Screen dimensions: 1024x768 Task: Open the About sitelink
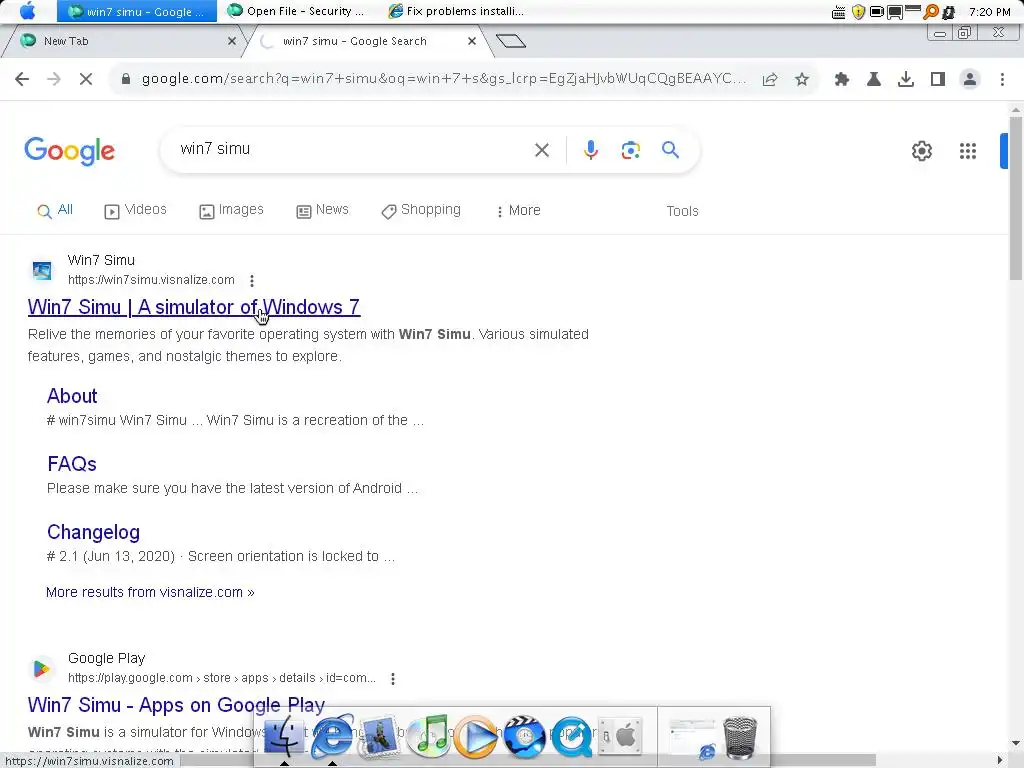point(72,396)
